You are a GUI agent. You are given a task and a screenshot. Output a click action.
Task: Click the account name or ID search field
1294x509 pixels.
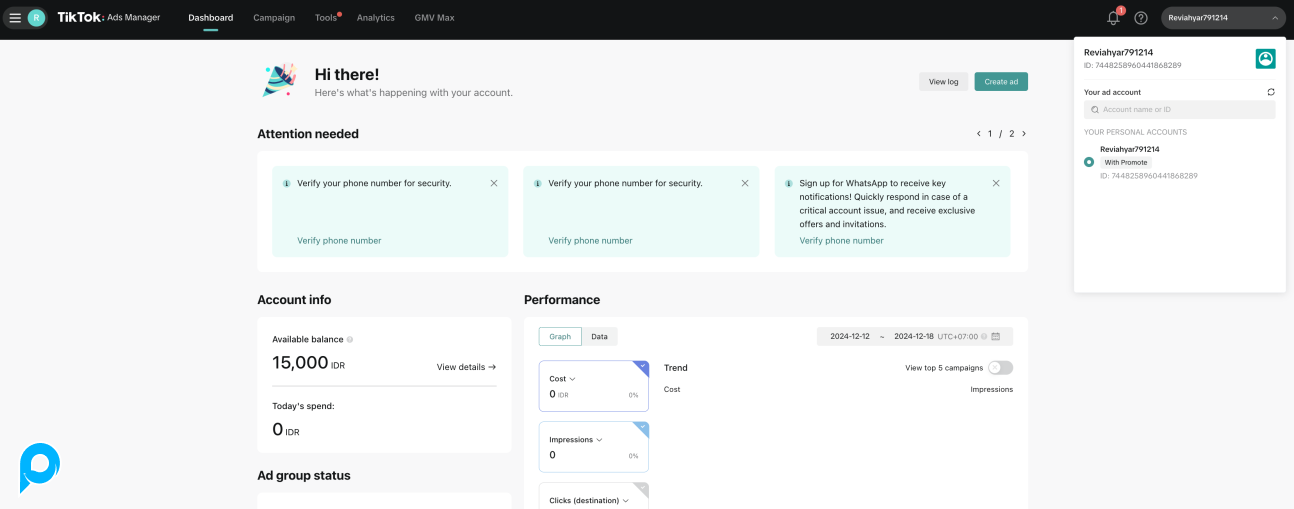click(x=1180, y=110)
